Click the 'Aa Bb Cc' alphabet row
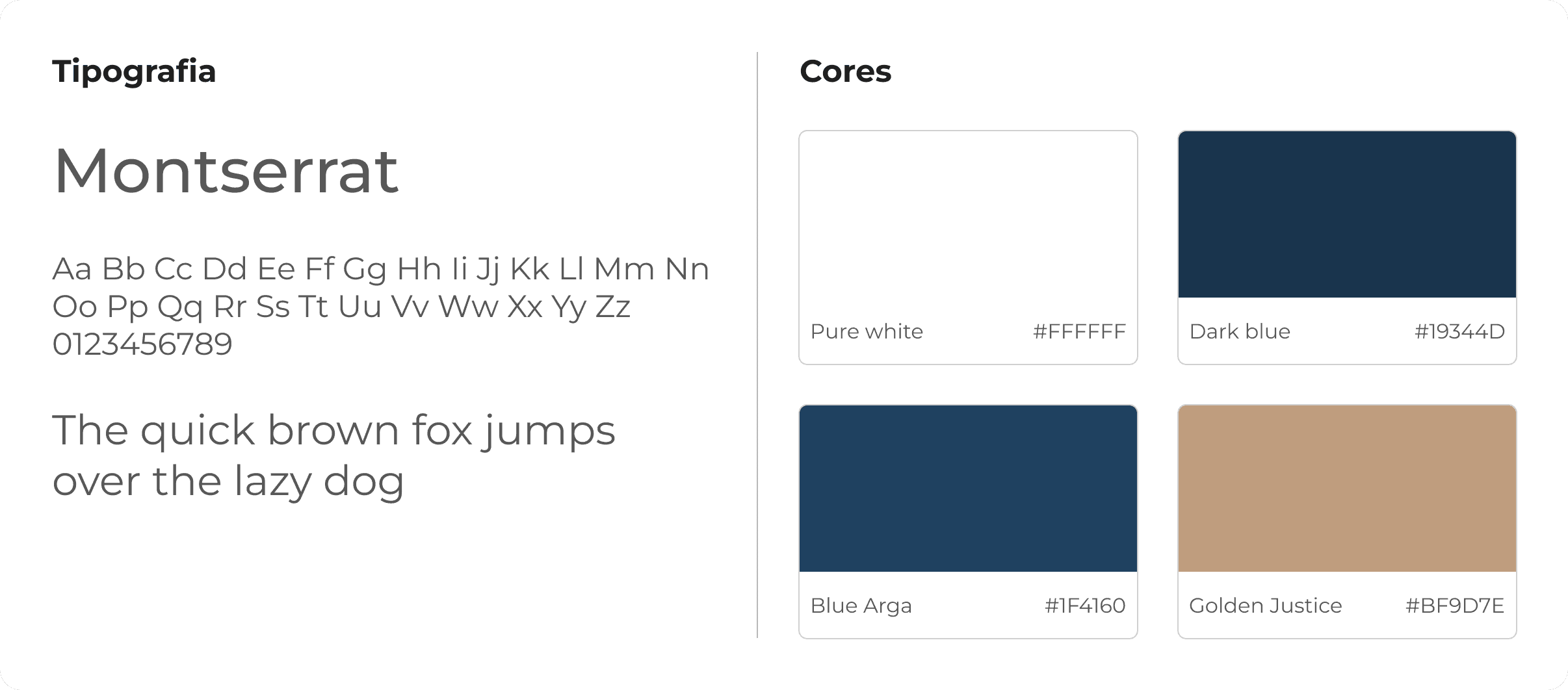The width and height of the screenshot is (1568, 690). [x=381, y=269]
